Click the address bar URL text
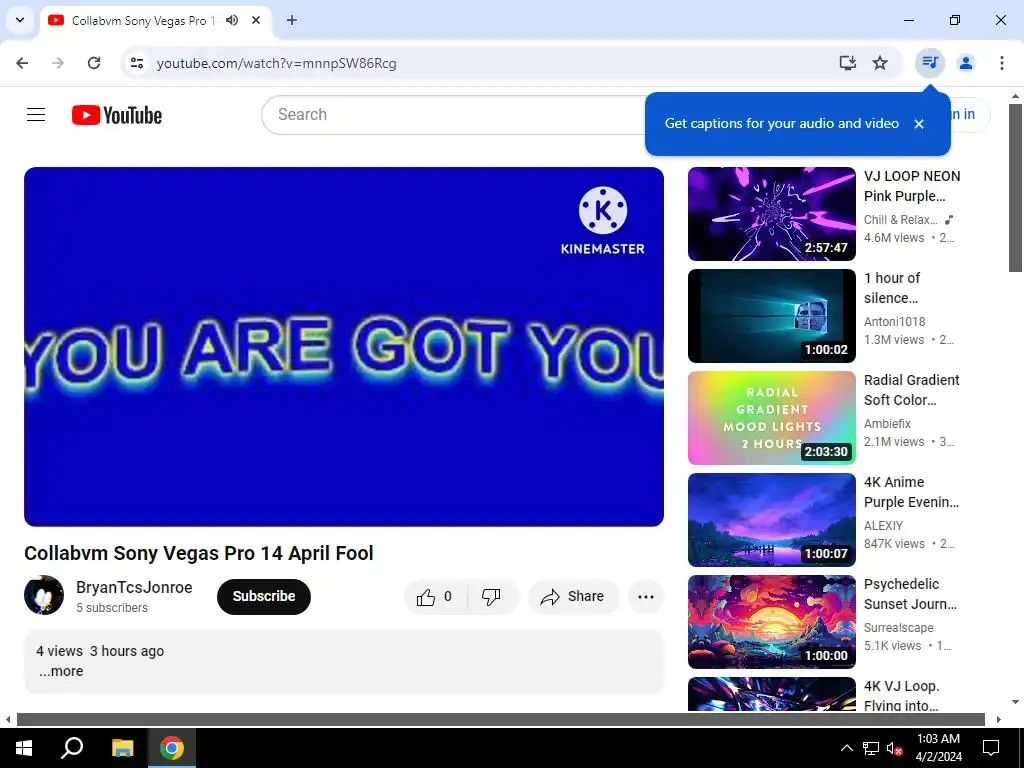 pyautogui.click(x=276, y=63)
